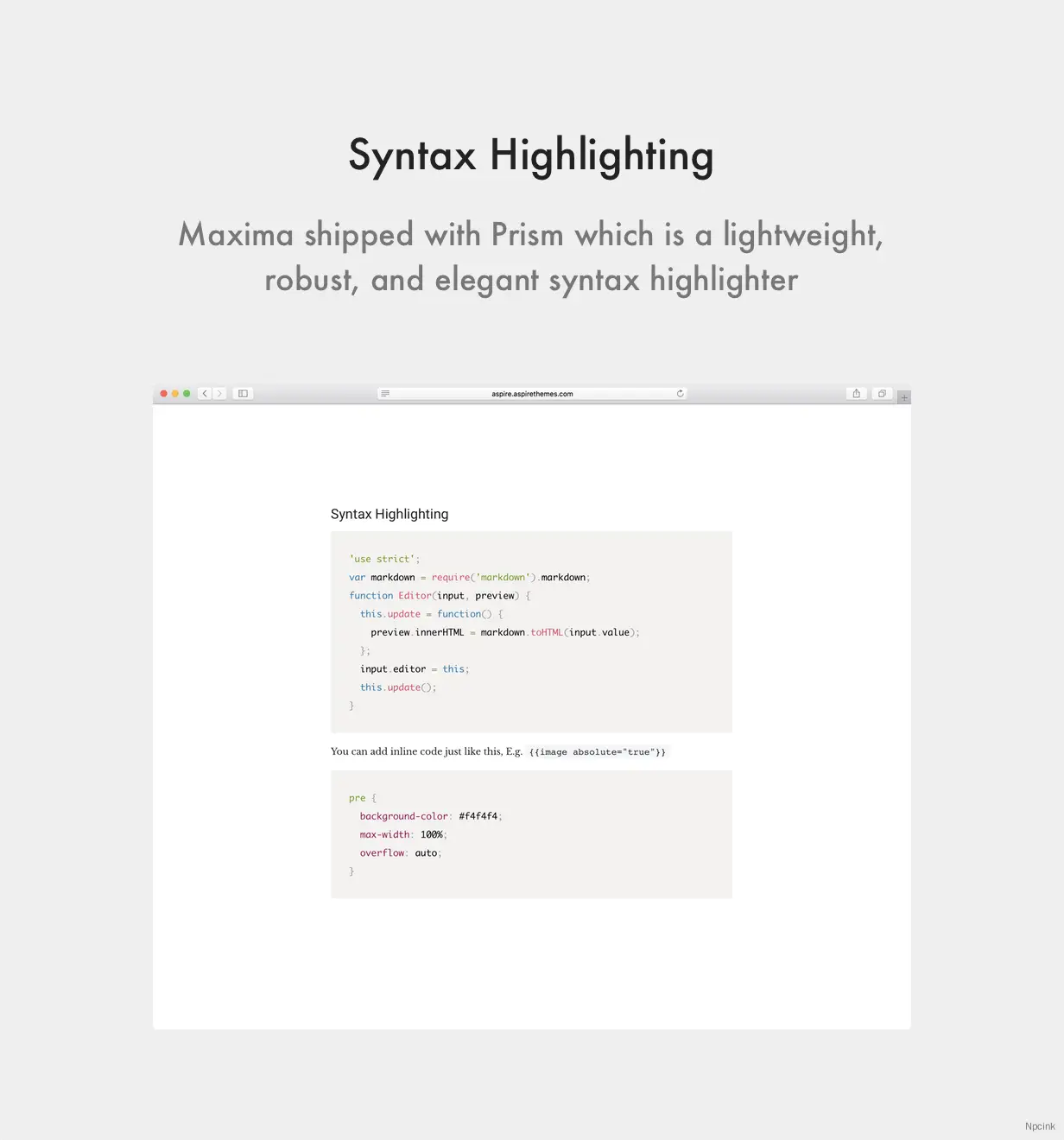Image resolution: width=1064 pixels, height=1140 pixels.
Task: Click the Safari forward arrow button
Action: 219,394
